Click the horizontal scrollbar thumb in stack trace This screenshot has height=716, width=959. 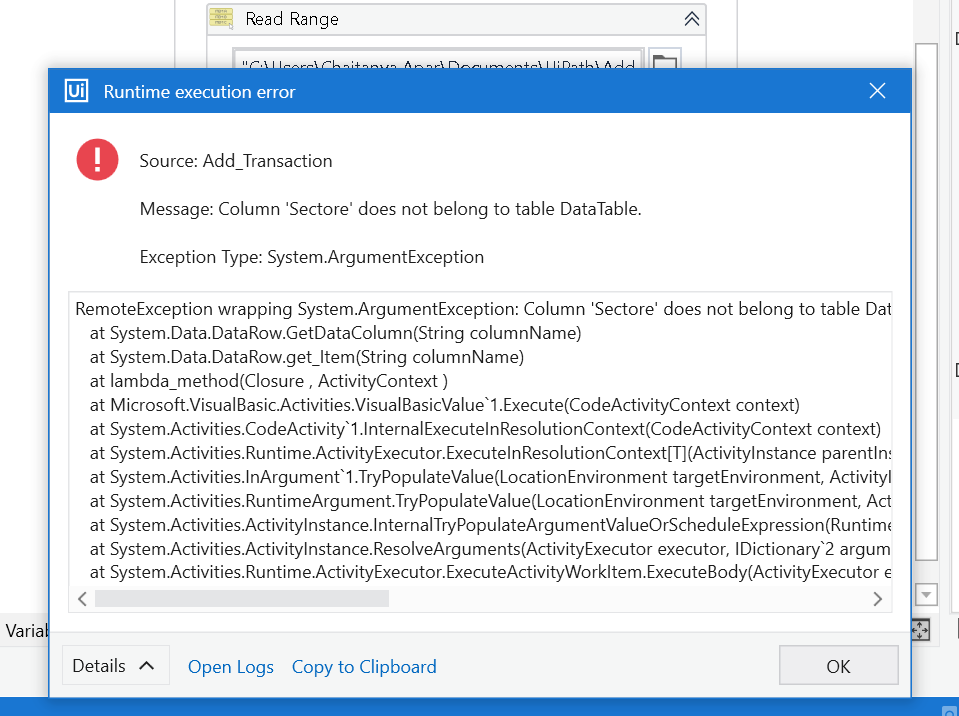coord(240,599)
